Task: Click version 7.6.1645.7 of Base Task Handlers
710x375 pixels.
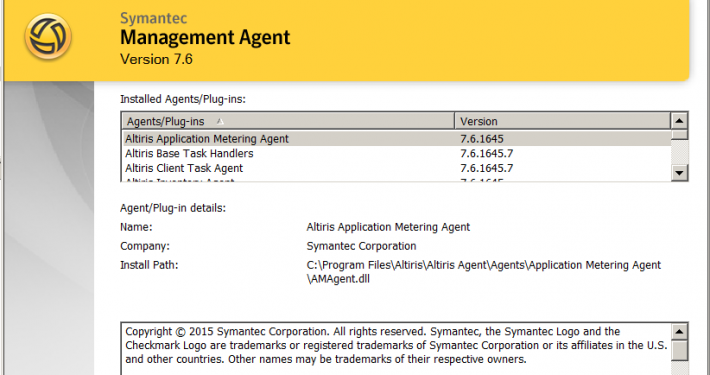Action: [487, 154]
